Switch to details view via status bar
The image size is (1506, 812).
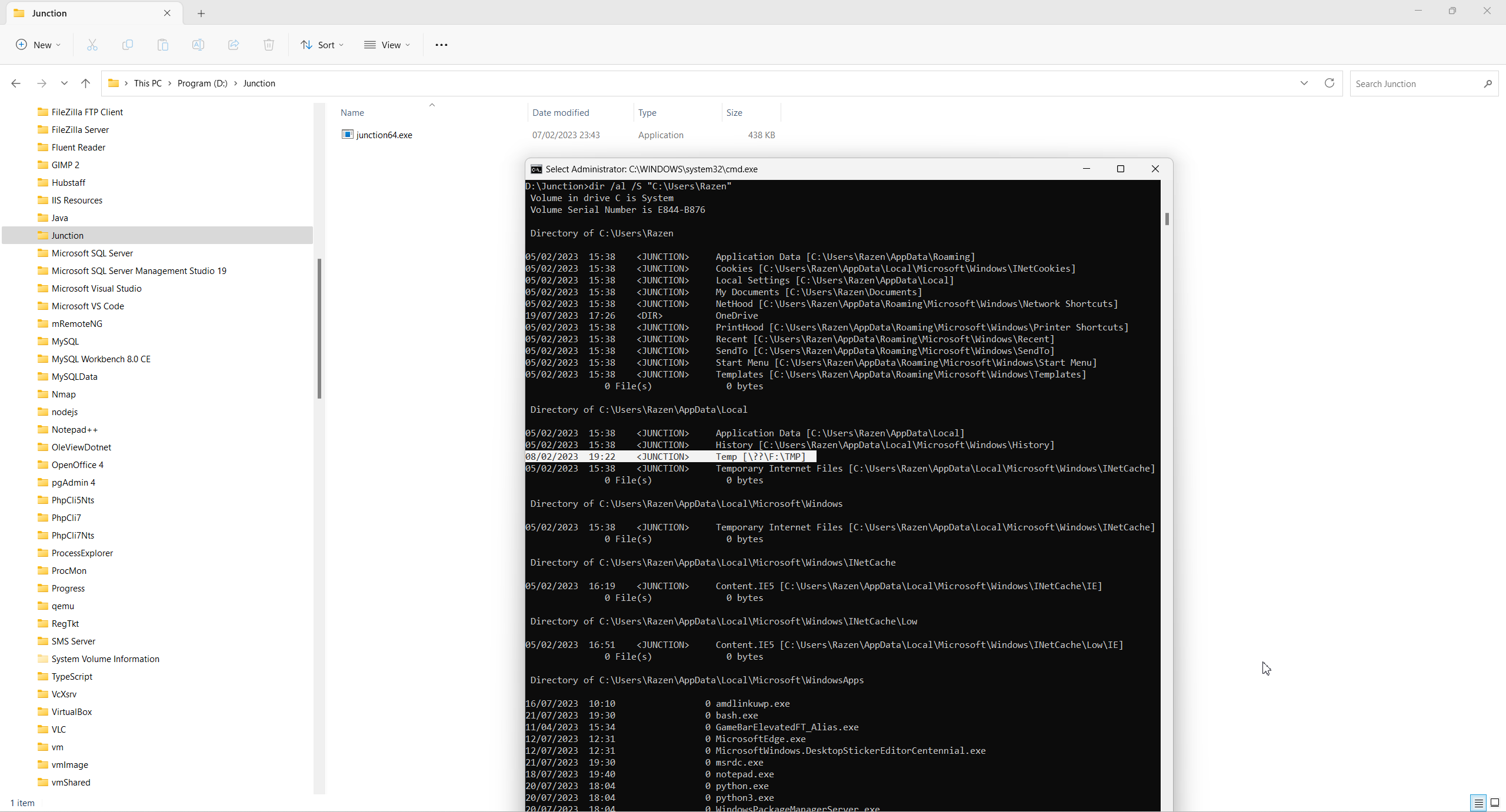pos(1477,803)
